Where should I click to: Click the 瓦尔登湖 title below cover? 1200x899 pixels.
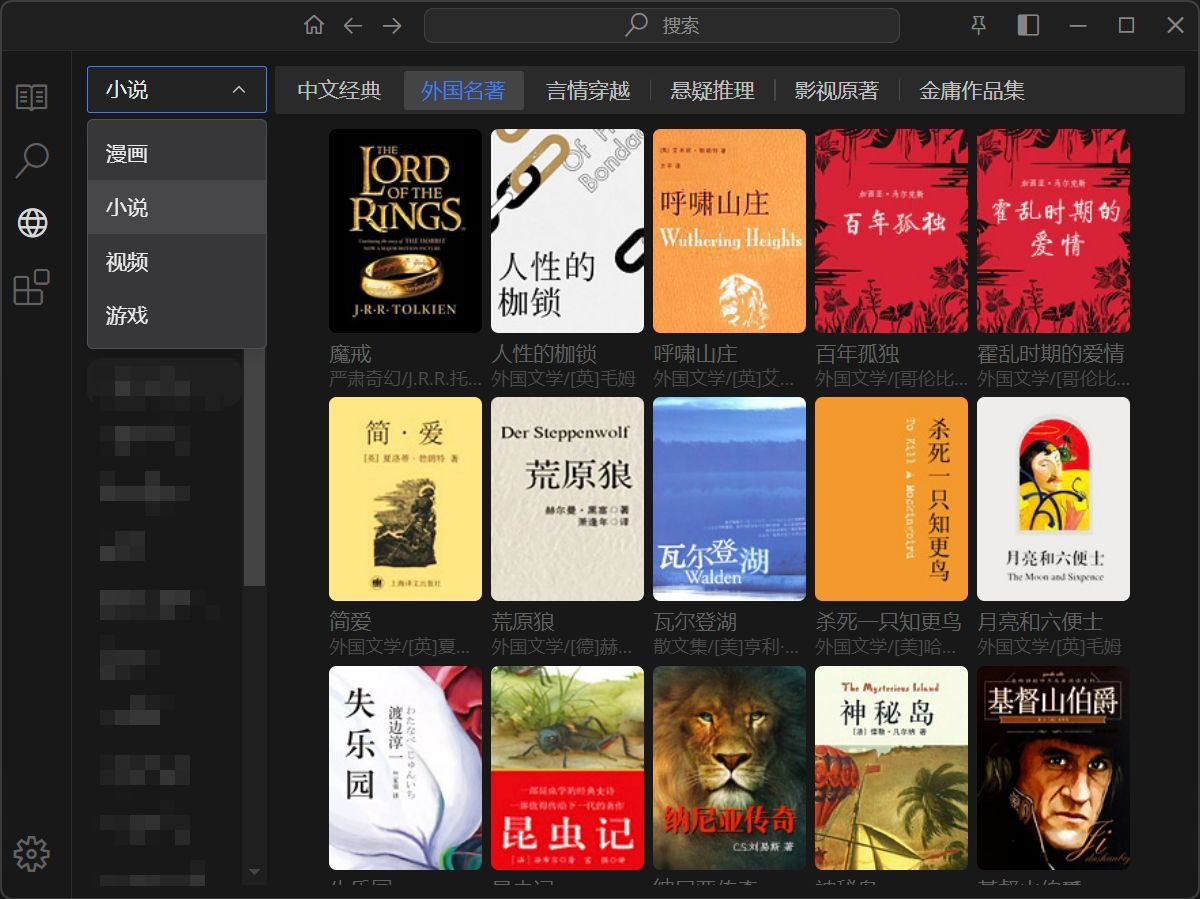pyautogui.click(x=695, y=622)
